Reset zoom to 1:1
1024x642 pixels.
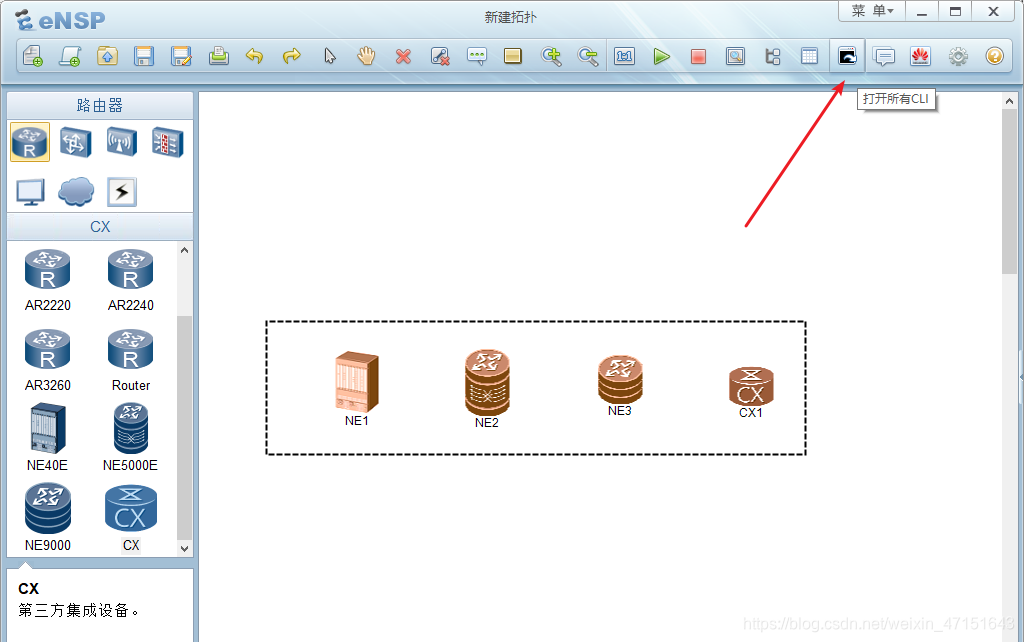(624, 56)
